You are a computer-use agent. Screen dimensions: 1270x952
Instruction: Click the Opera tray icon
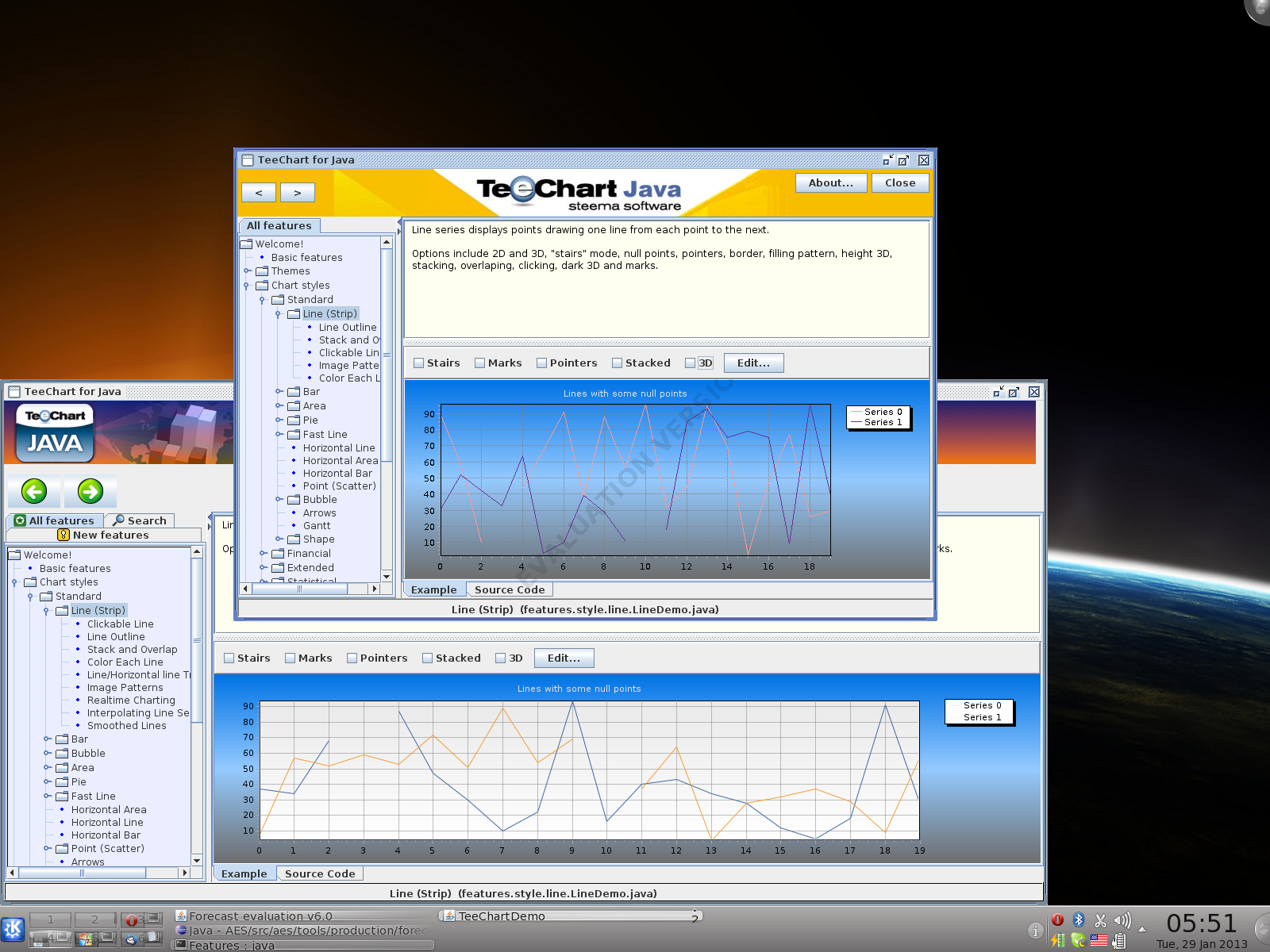coord(1057,919)
